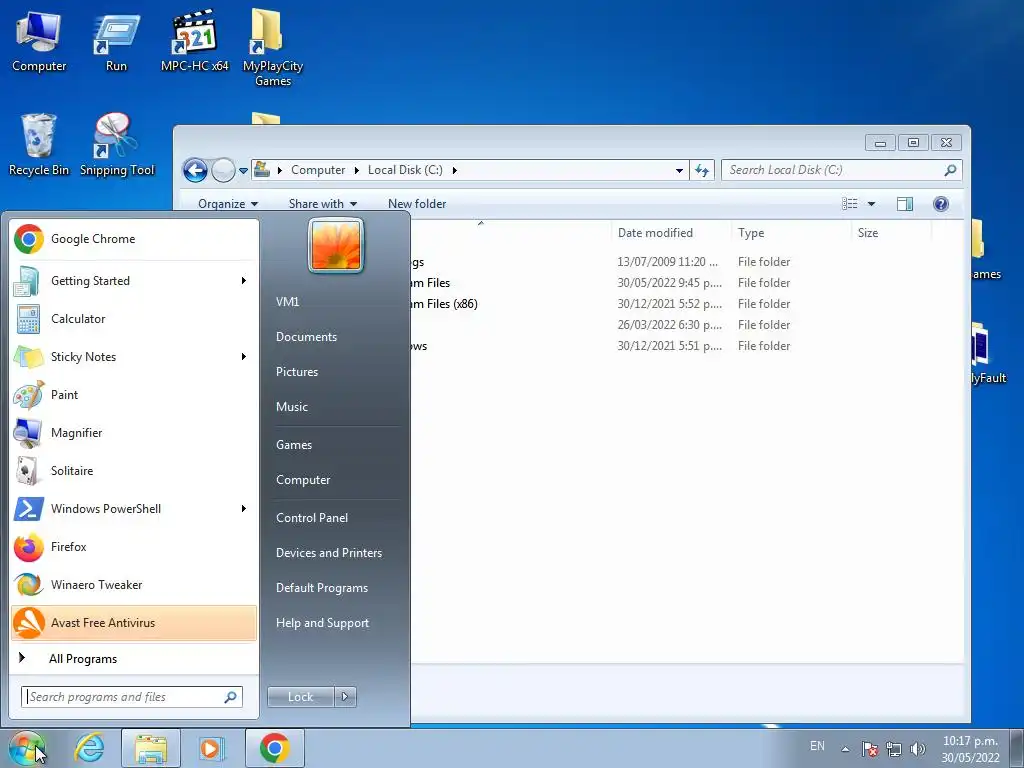Viewport: 1024px width, 768px height.
Task: Sort by Date modified column header
Action: coord(671,233)
